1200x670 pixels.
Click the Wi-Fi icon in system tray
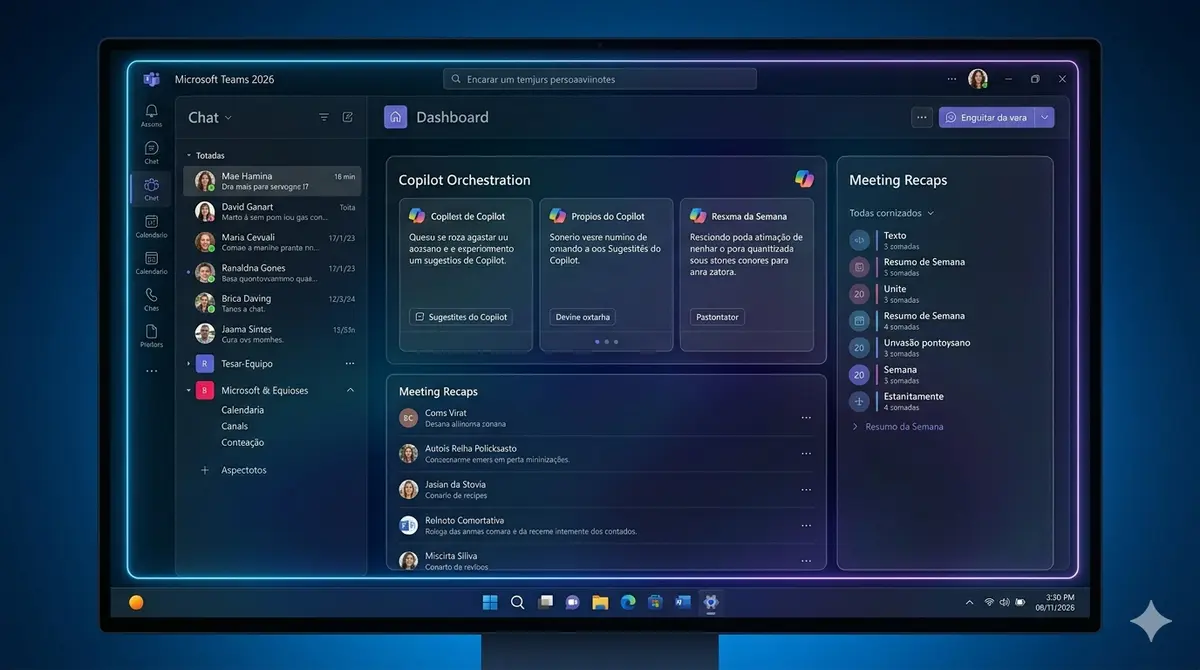(989, 603)
